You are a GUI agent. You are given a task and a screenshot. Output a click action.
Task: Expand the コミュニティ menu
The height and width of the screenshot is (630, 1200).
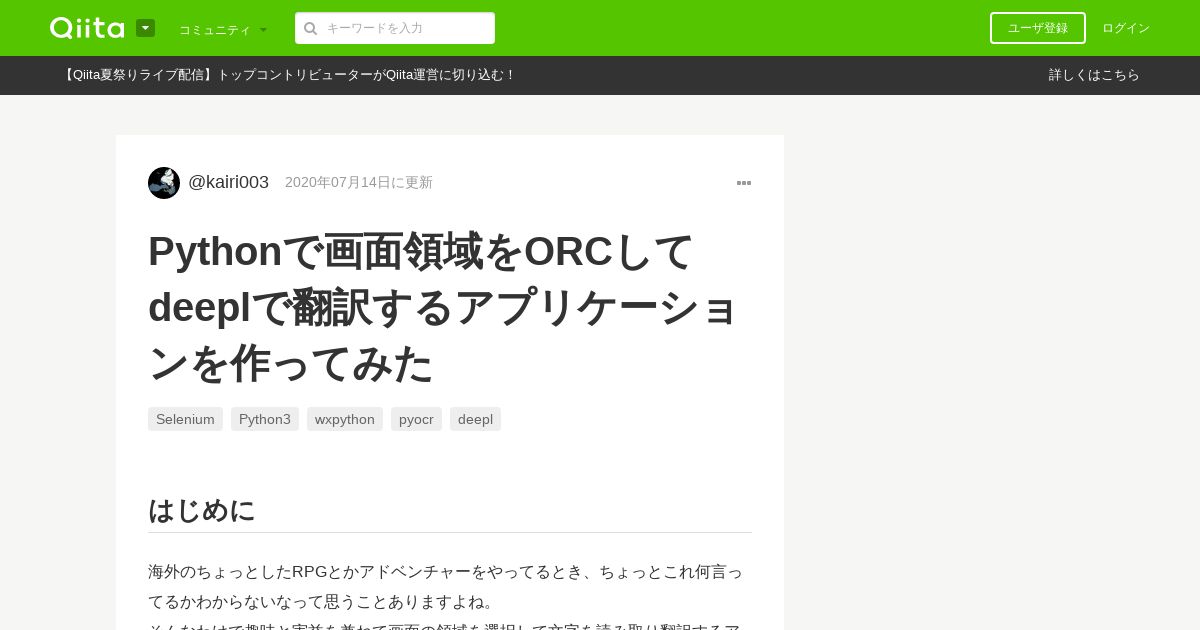pyautogui.click(x=223, y=30)
